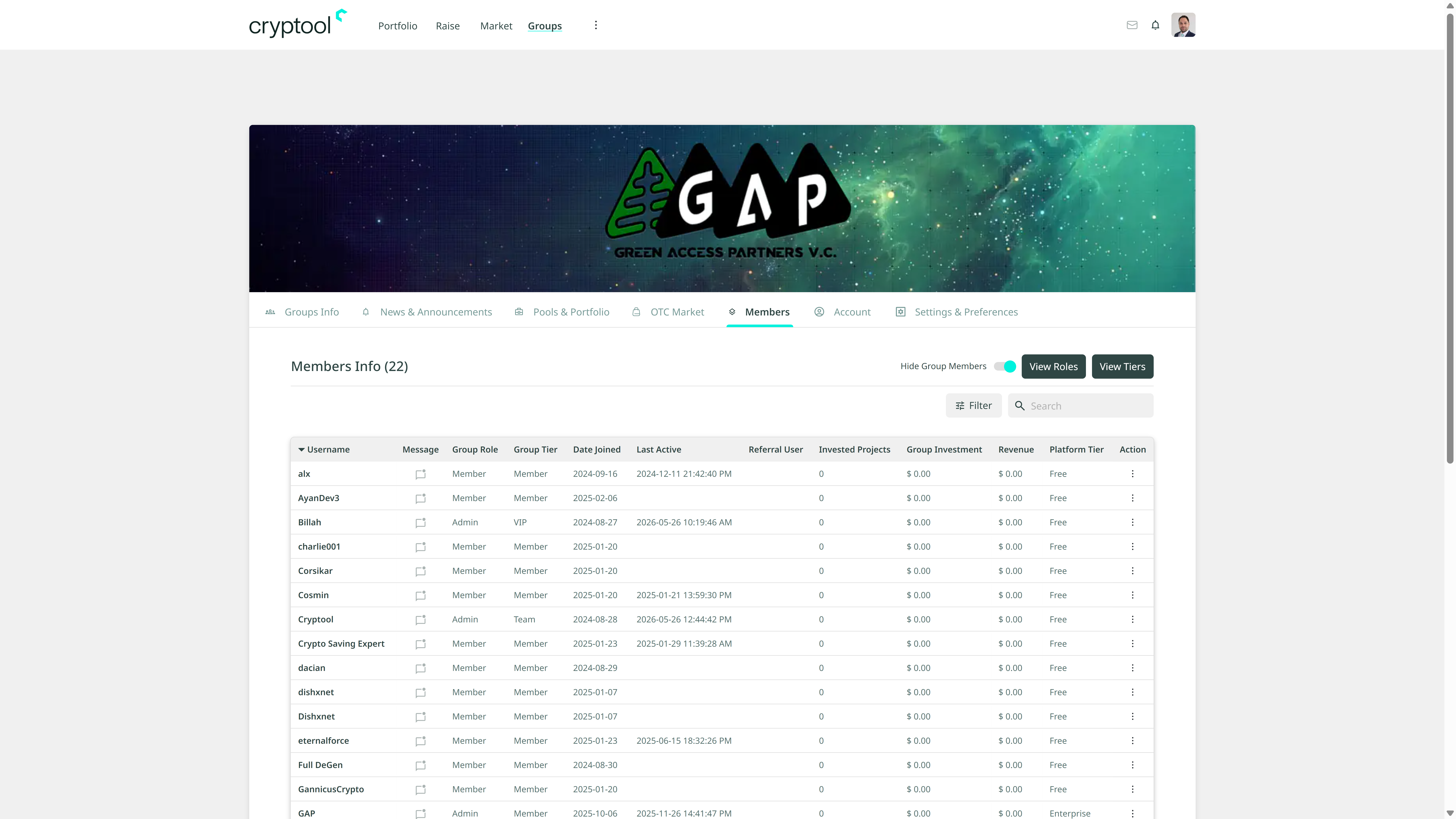The image size is (1456, 819).
Task: Open action menu for Corsikar row
Action: 1133,571
